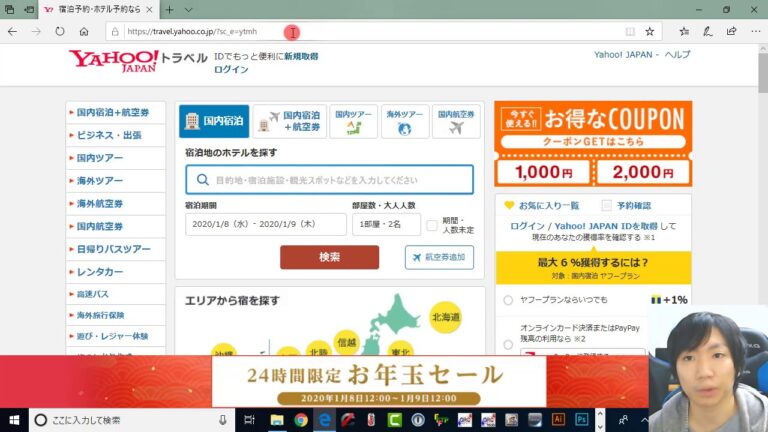This screenshot has width=768, height=432.
Task: Open the ログイン link in header
Action: [x=231, y=70]
